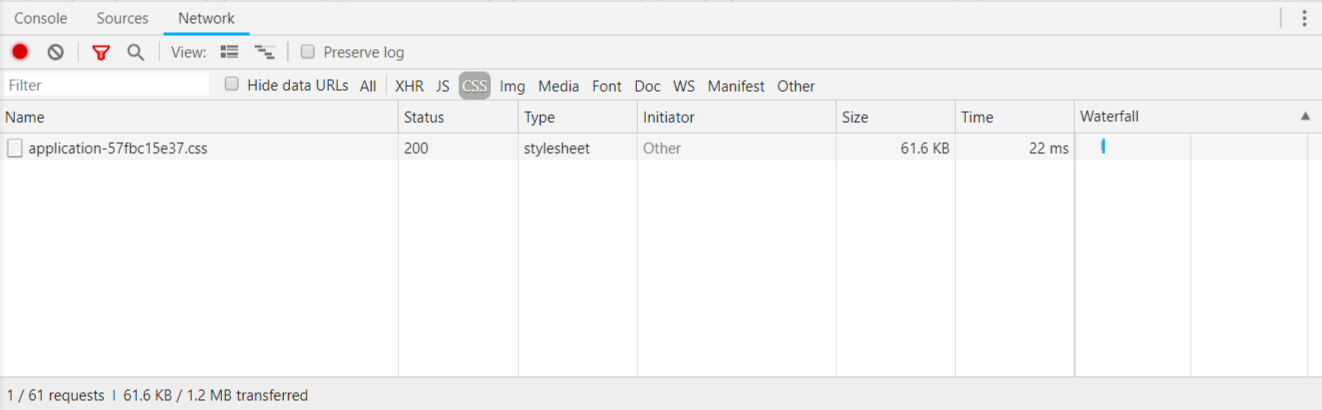Check the Hide data URLs checkbox

click(232, 85)
